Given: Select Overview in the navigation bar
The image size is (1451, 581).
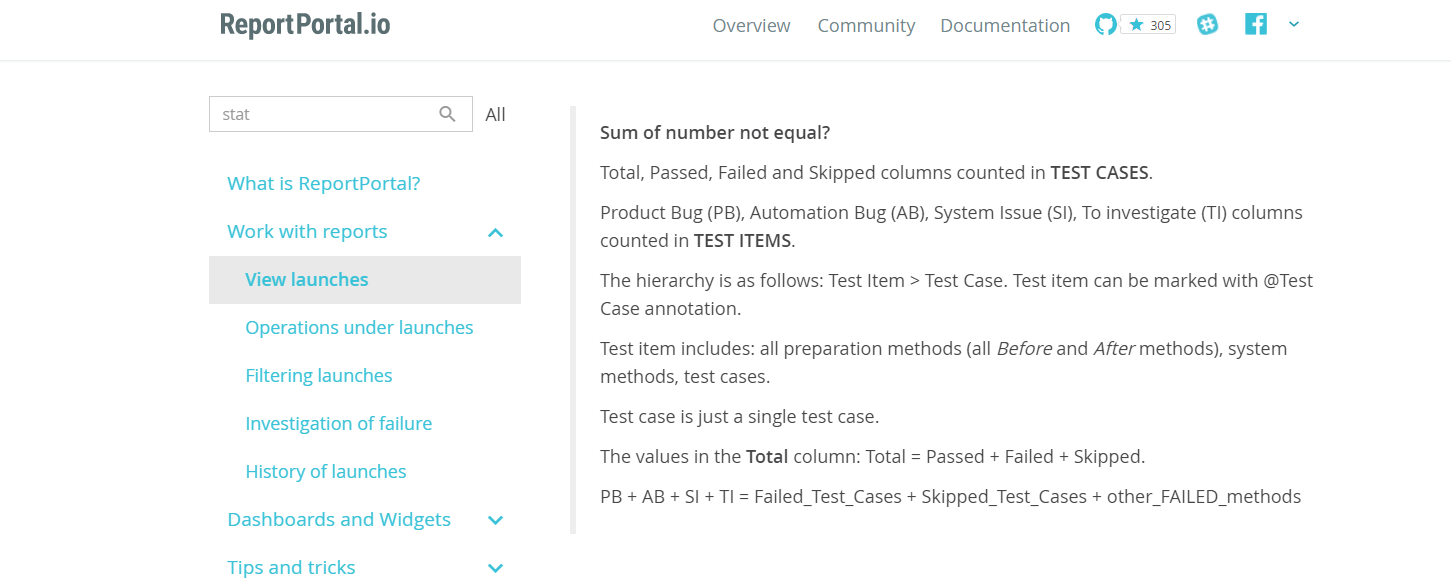Looking at the screenshot, I should tap(751, 25).
